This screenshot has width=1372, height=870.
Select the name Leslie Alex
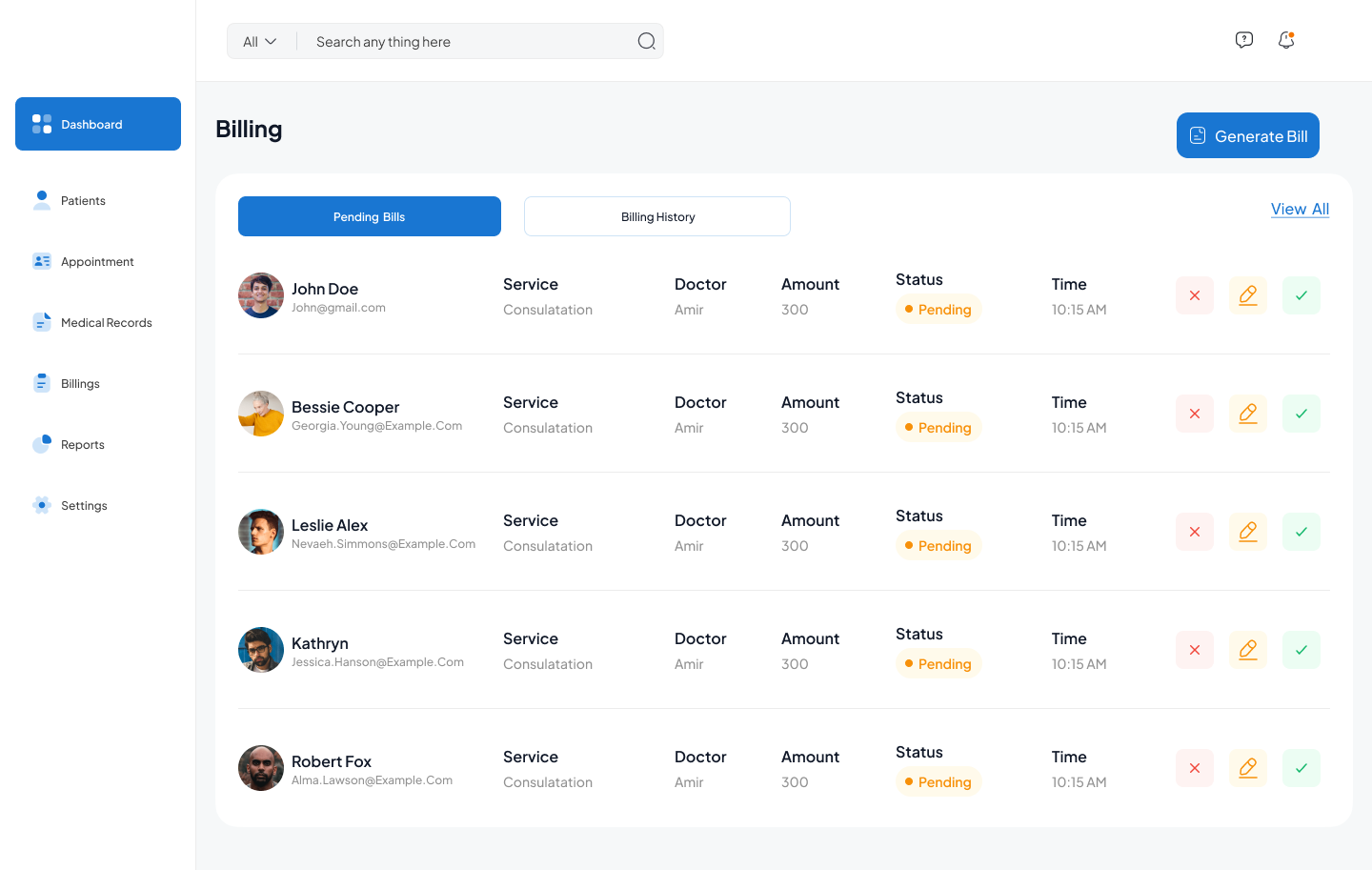(x=330, y=525)
